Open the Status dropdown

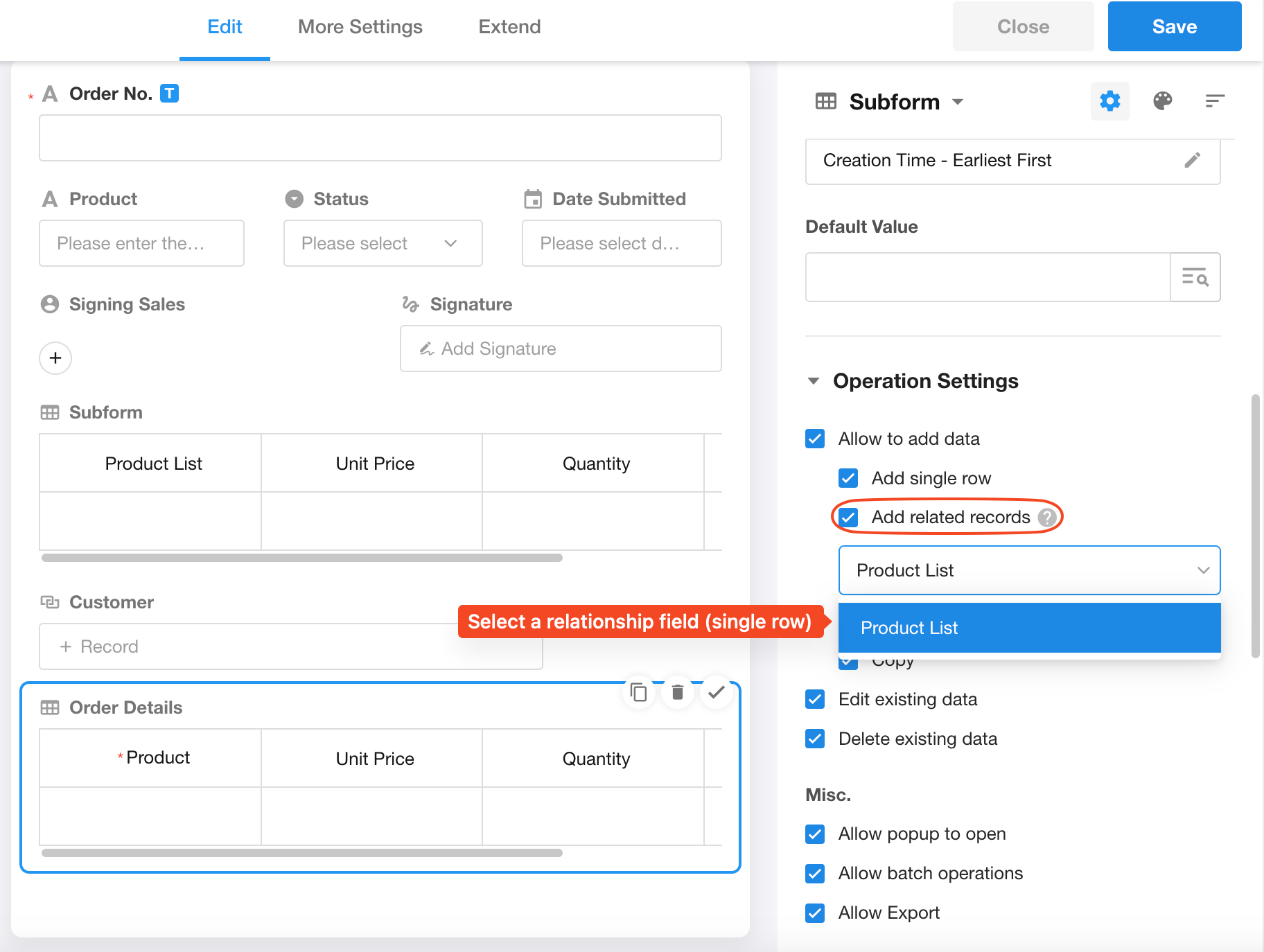pyautogui.click(x=383, y=243)
